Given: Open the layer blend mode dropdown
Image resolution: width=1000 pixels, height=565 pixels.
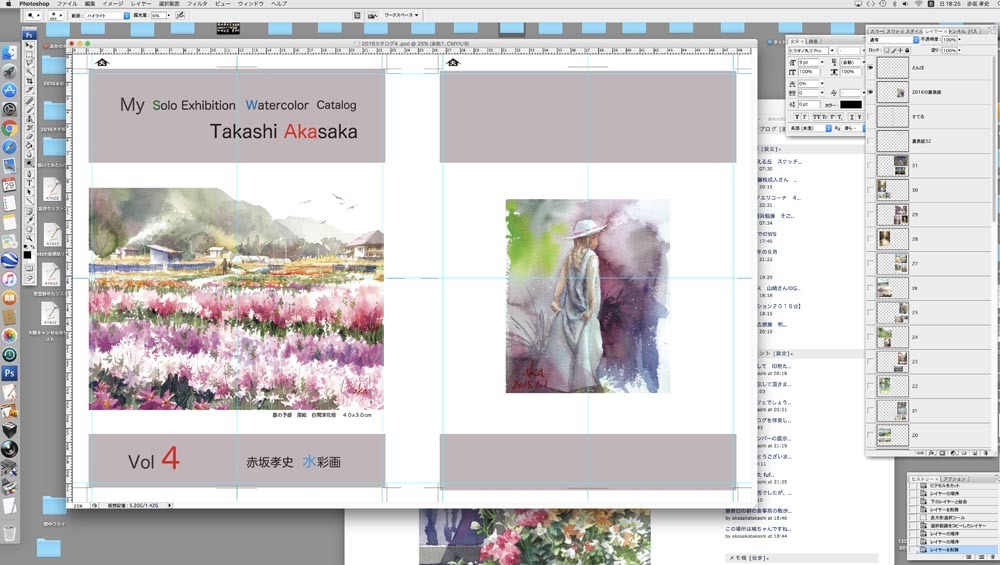Looking at the screenshot, I should [x=893, y=40].
